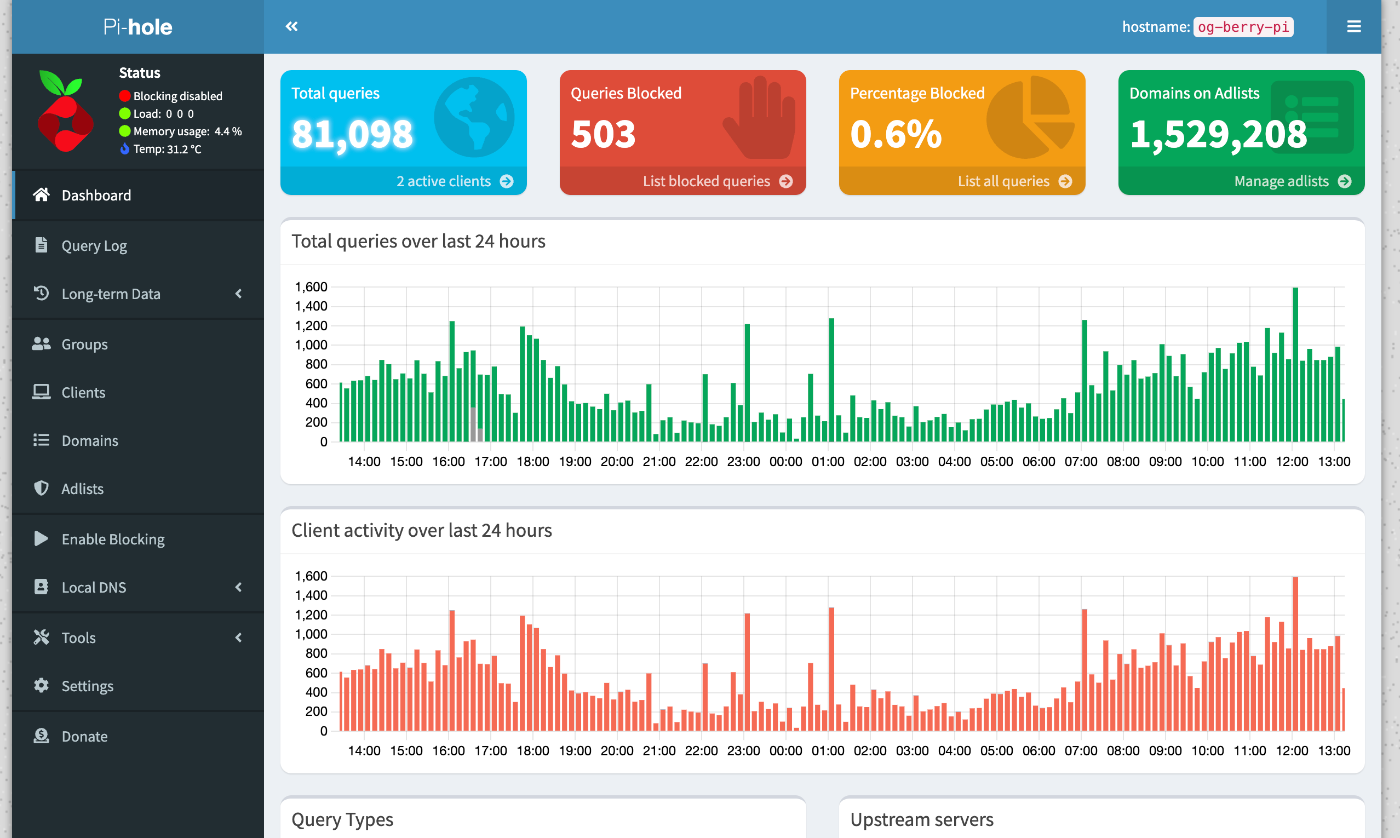Click gray blocked-queries bar near 16:30 in chart

pos(472,424)
